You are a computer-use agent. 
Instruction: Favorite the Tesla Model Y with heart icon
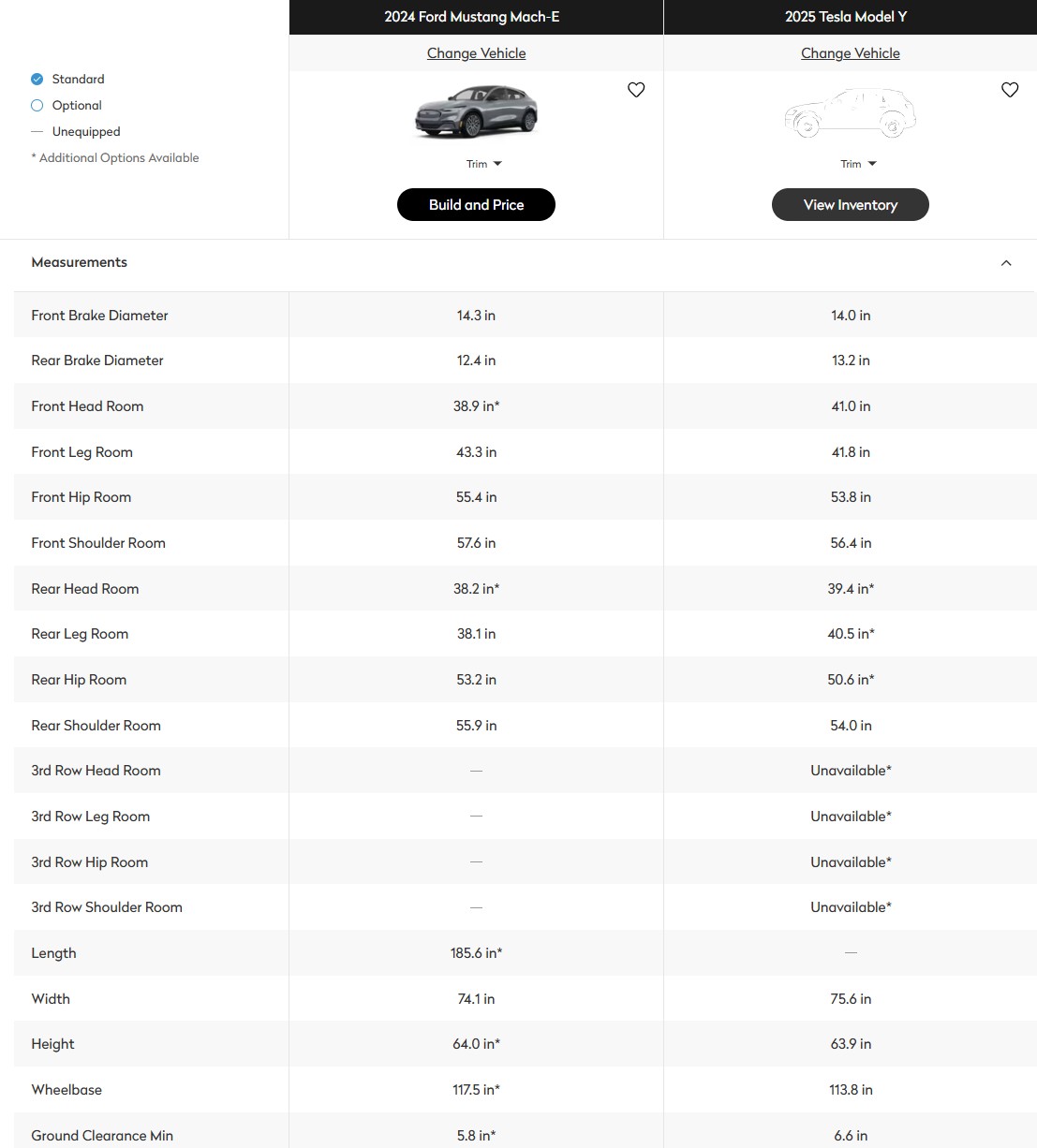click(x=1010, y=90)
